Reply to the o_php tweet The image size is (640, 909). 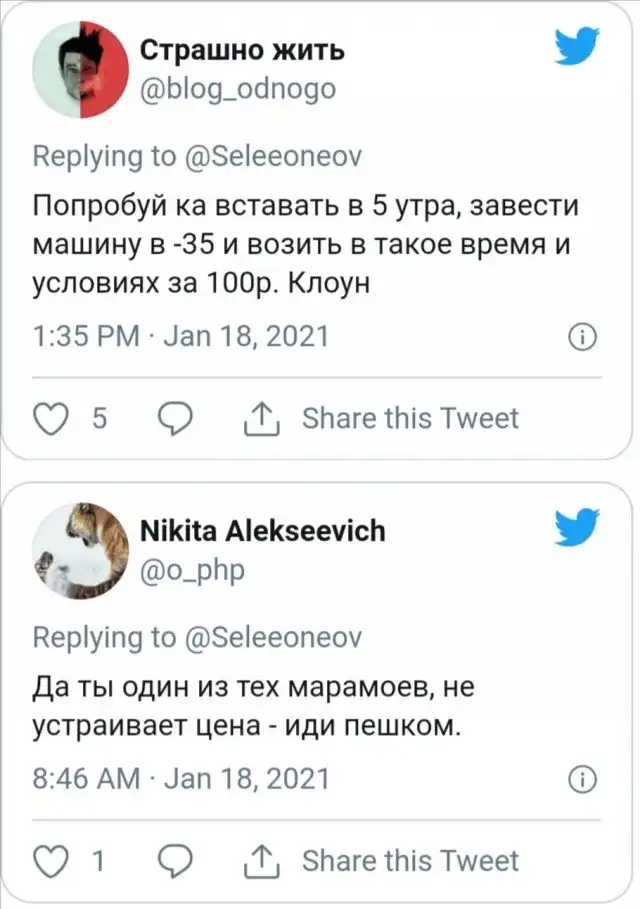(175, 860)
